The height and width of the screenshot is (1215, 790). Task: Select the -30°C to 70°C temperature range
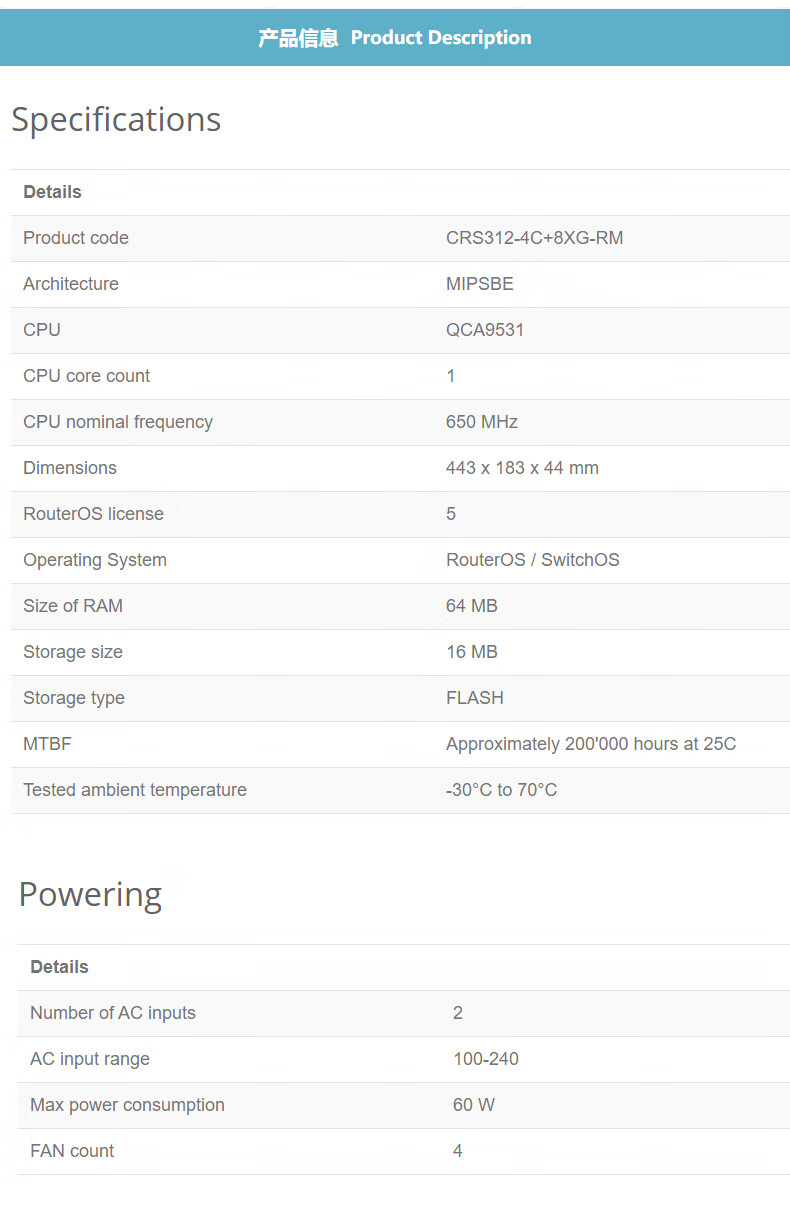tap(501, 790)
